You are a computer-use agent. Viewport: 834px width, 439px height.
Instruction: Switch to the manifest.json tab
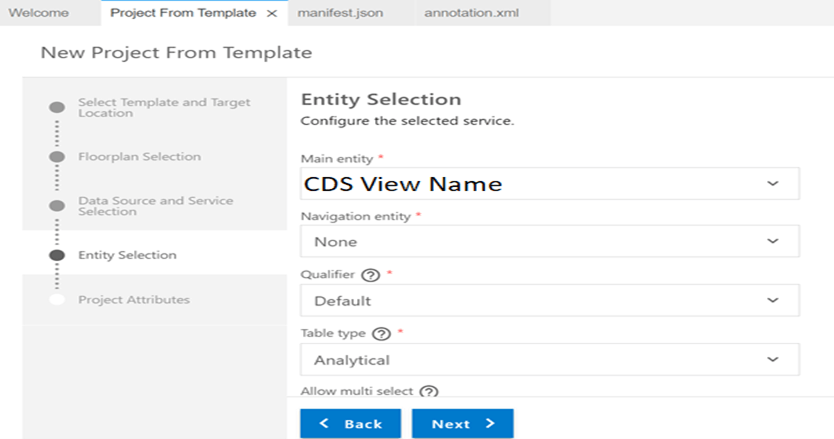click(x=340, y=13)
